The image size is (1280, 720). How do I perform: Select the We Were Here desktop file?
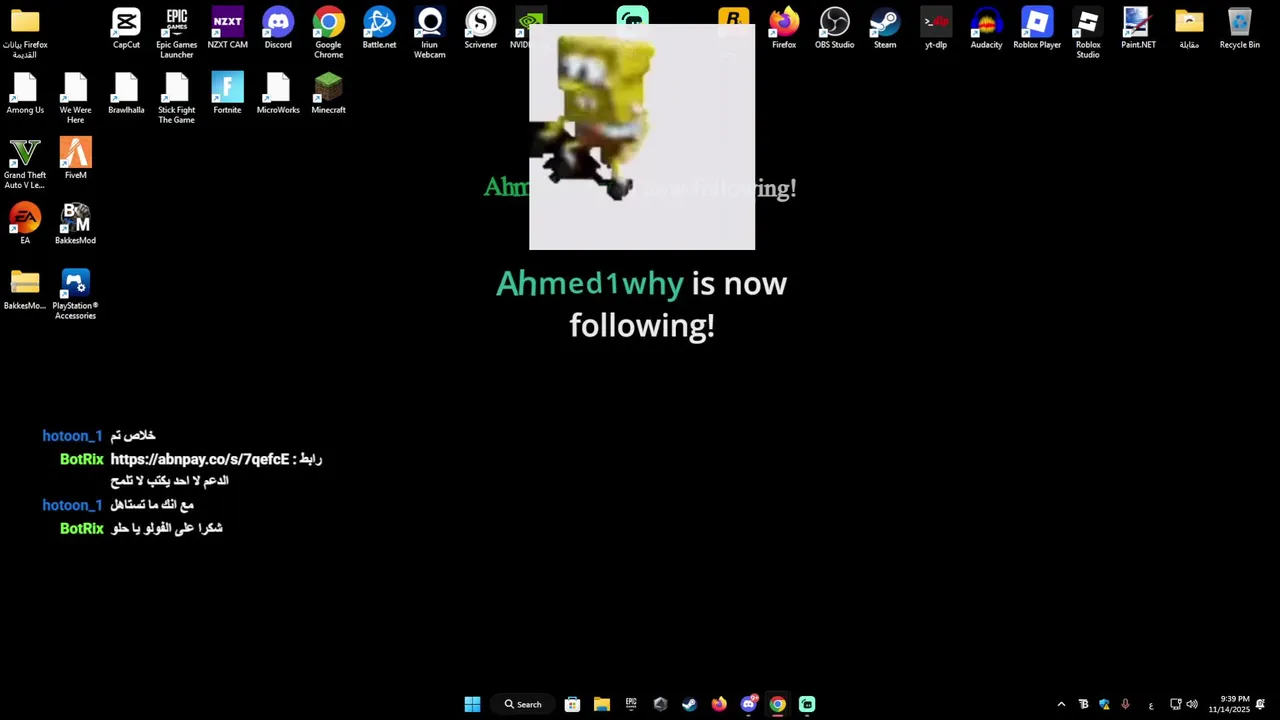(x=75, y=98)
